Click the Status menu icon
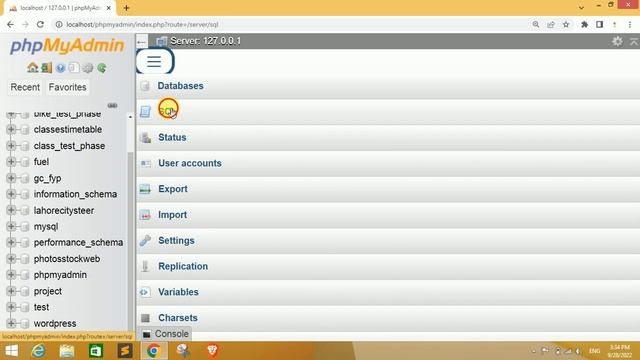The width and height of the screenshot is (640, 360). coord(145,137)
